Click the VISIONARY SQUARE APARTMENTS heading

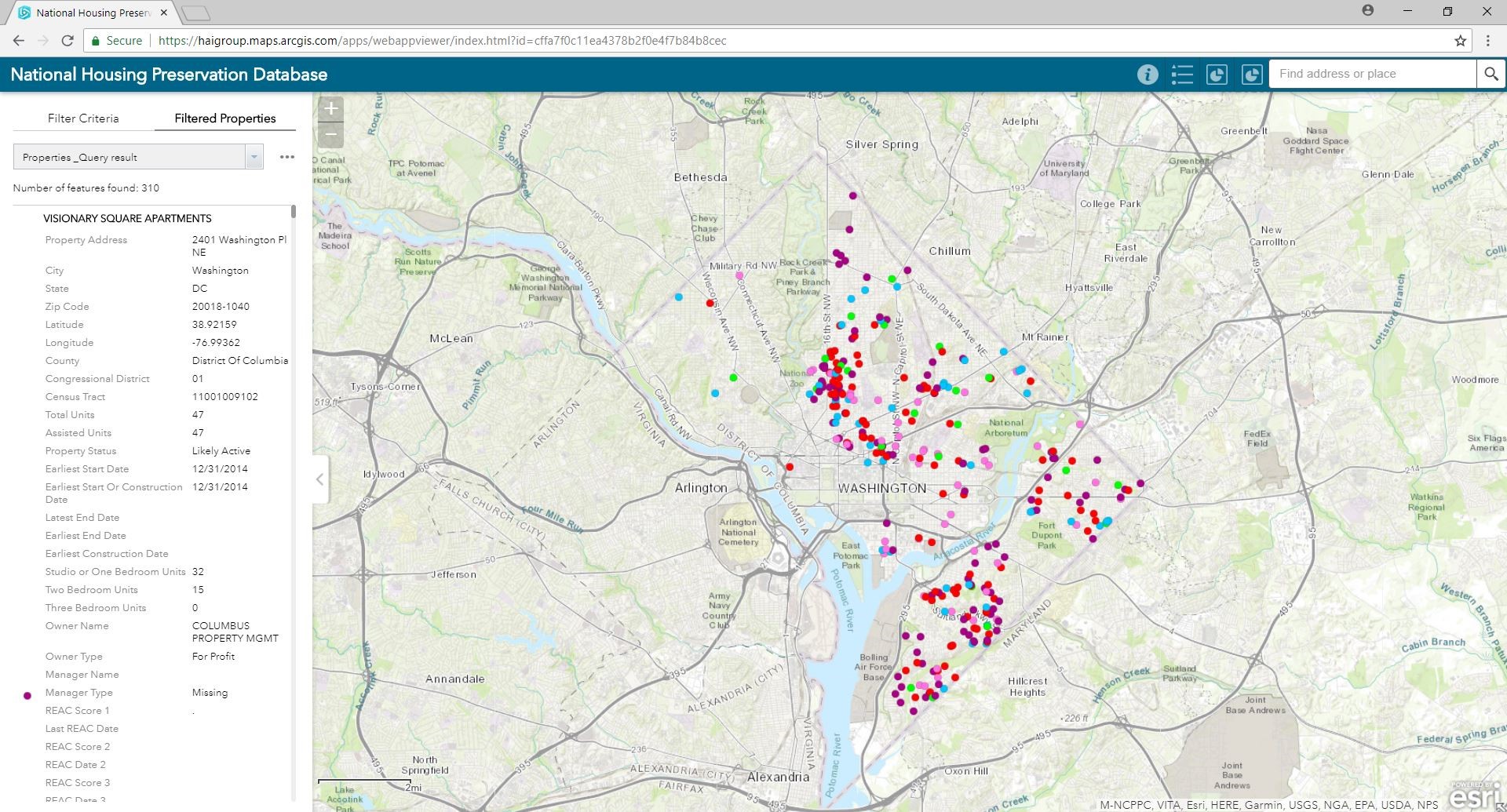[x=127, y=217]
